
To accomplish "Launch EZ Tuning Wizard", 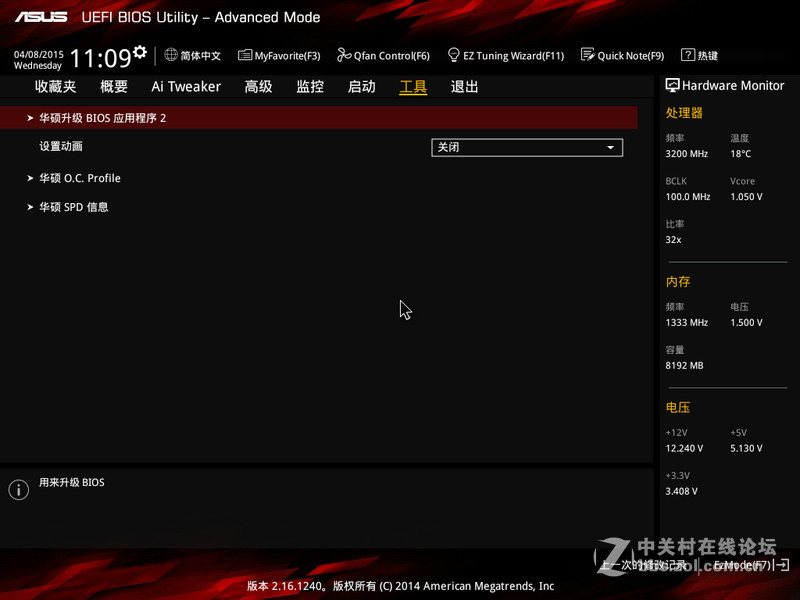I will pos(506,55).
